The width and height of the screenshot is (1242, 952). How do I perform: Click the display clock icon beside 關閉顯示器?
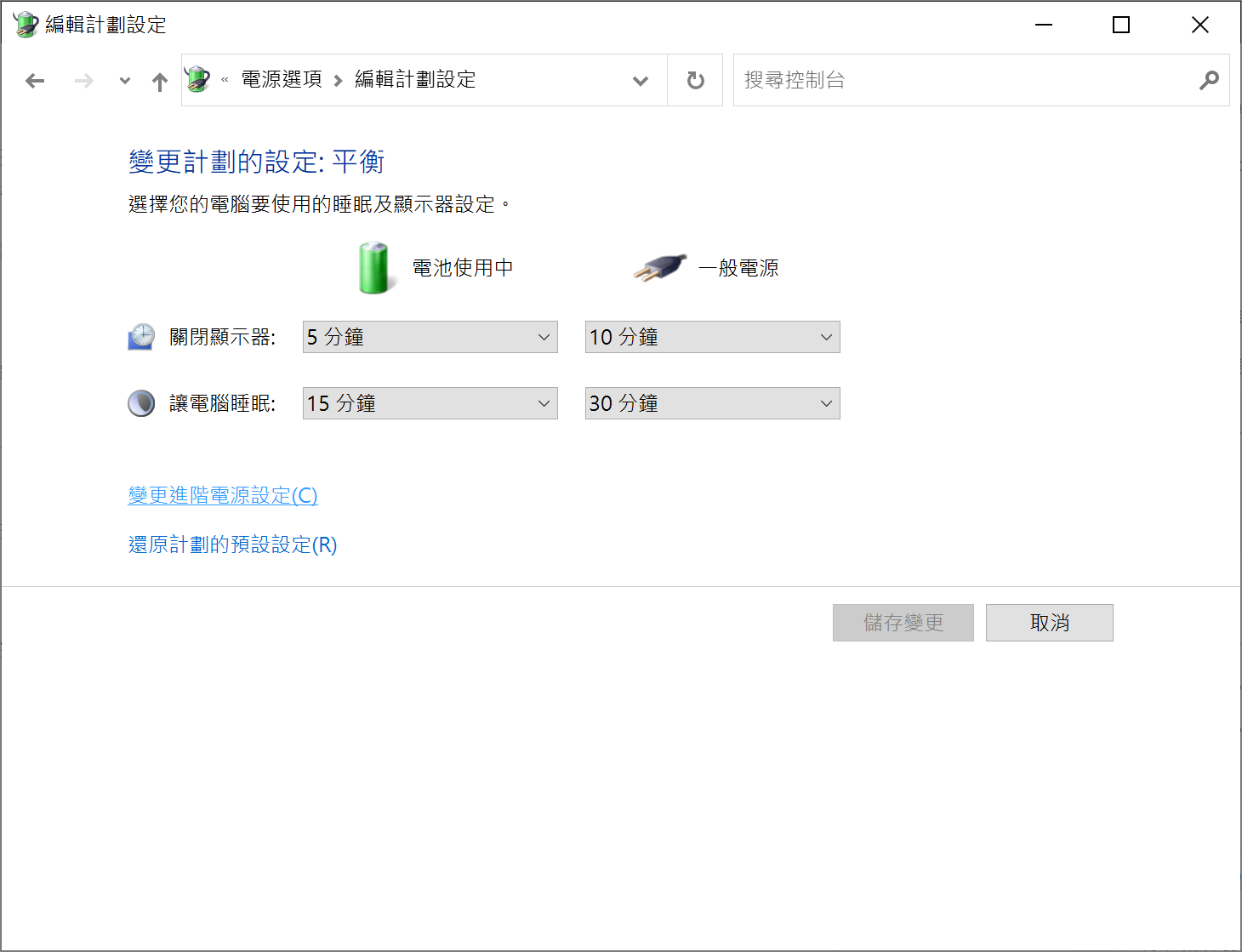(141, 337)
